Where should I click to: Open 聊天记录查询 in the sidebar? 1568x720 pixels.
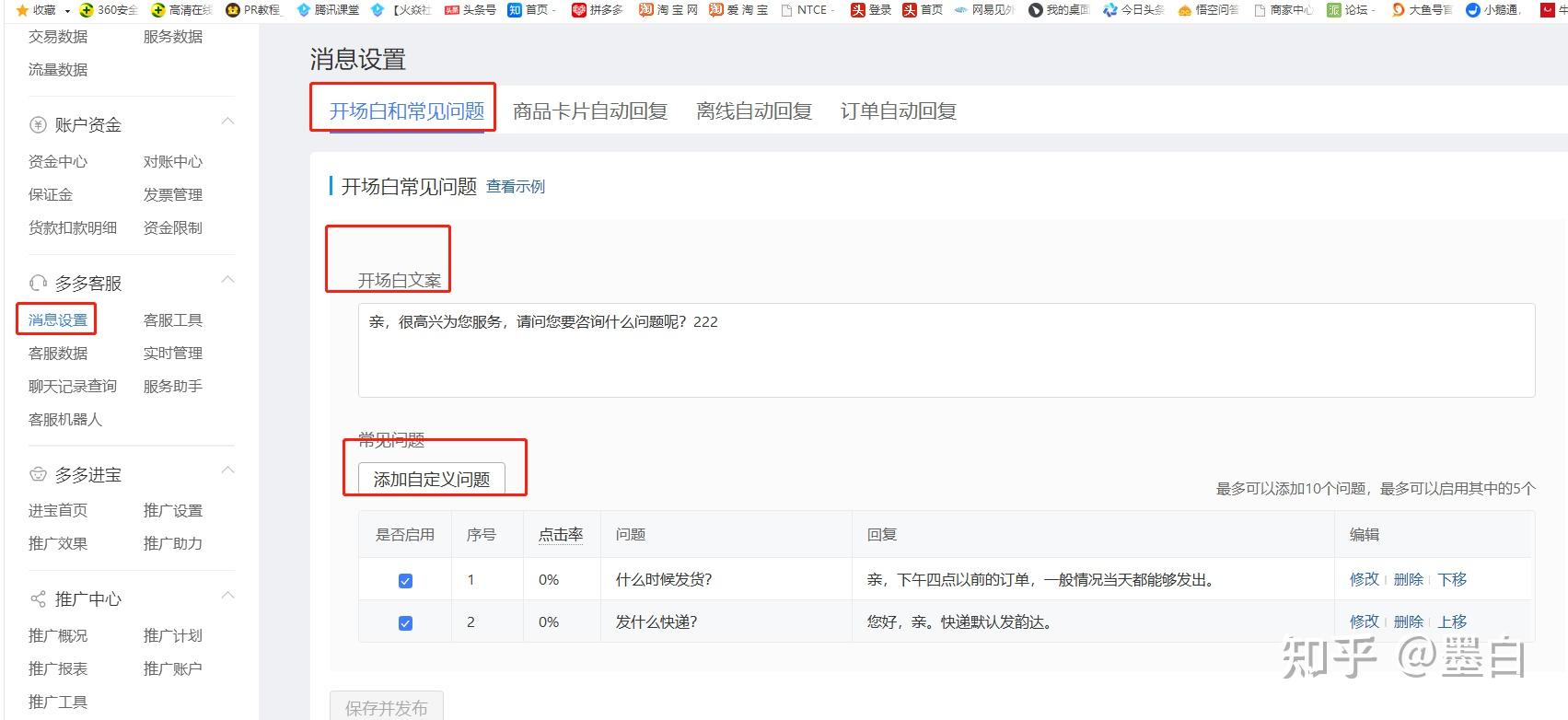click(73, 387)
